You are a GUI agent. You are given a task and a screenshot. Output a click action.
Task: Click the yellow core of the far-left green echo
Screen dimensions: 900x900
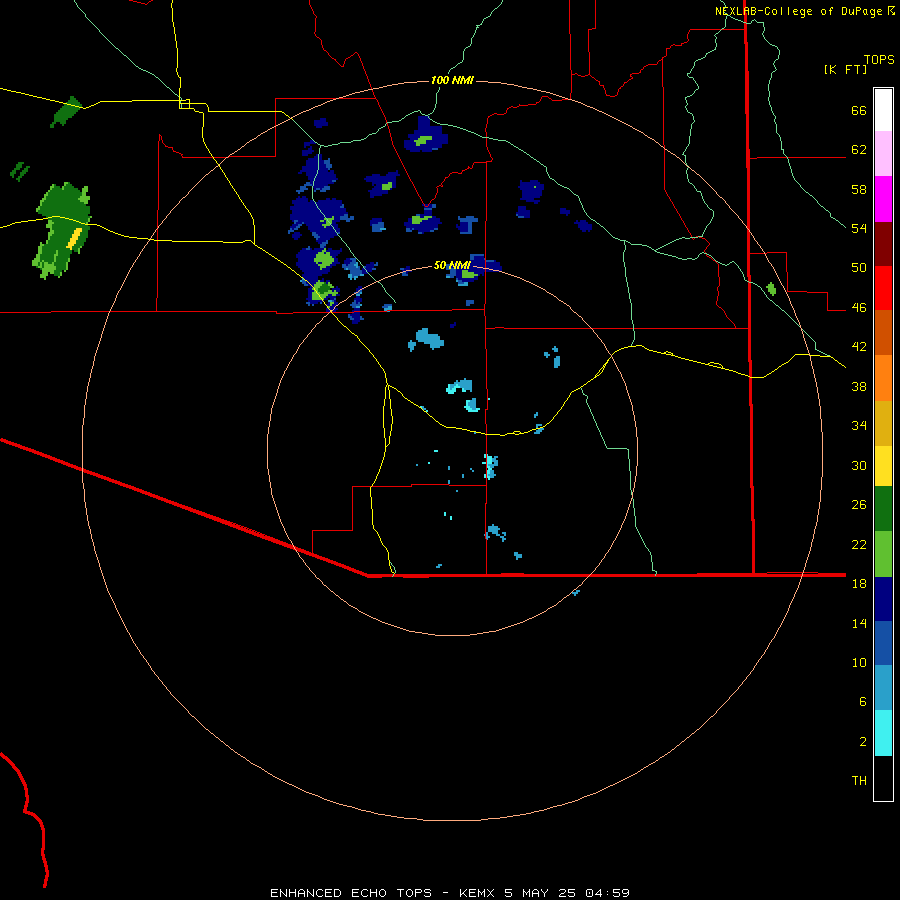point(75,238)
